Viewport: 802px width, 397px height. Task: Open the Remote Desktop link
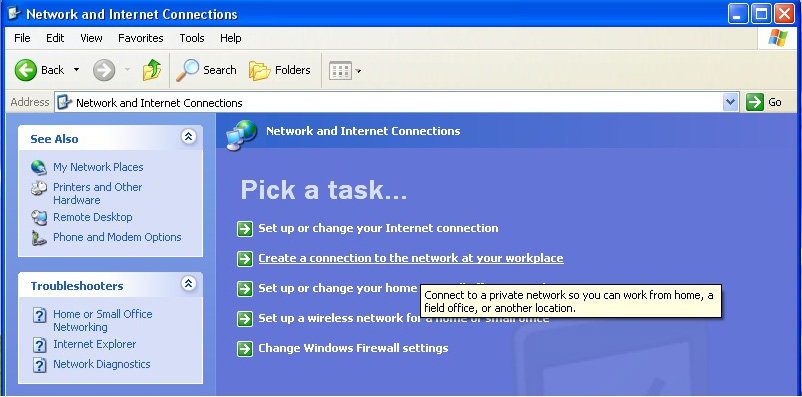click(93, 217)
